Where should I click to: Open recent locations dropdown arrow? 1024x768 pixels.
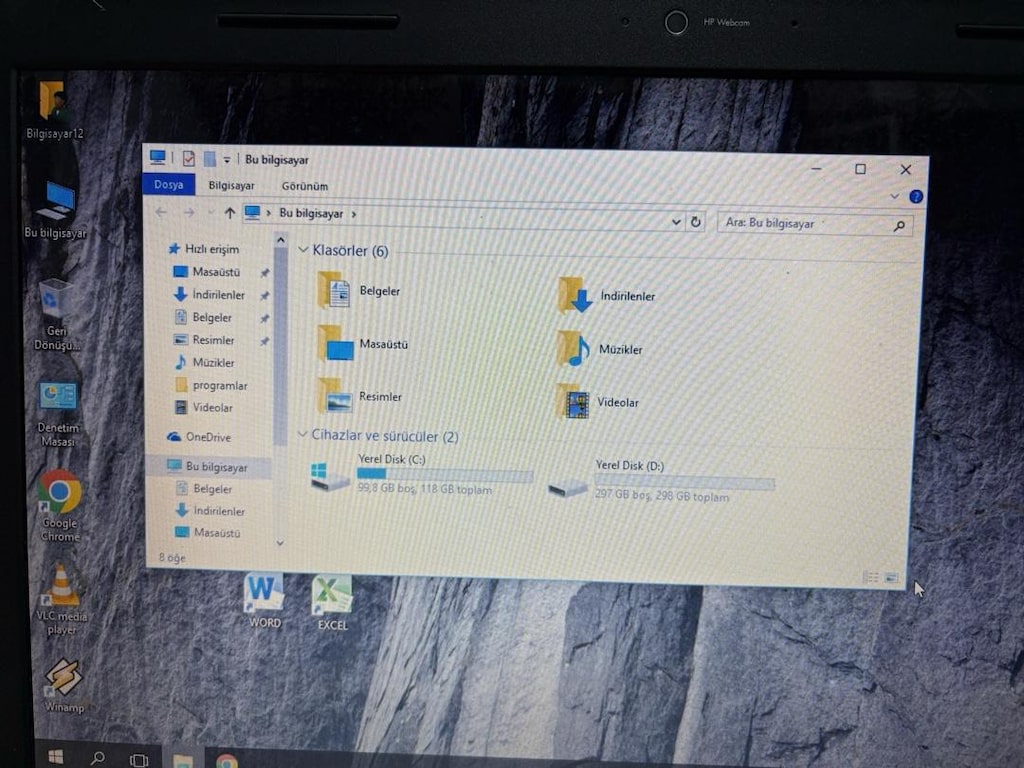[x=210, y=212]
